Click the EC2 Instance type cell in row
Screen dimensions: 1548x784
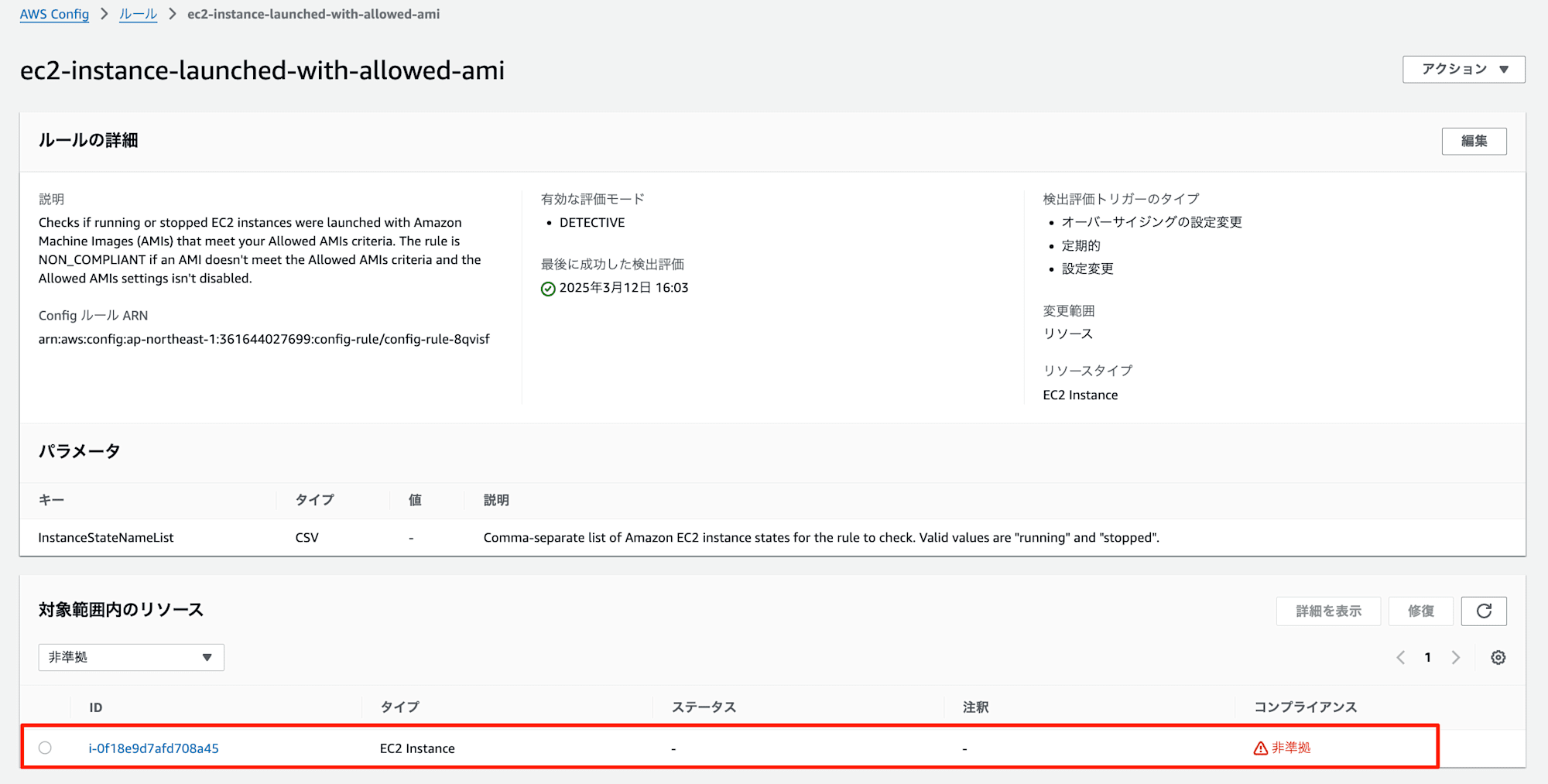pyautogui.click(x=417, y=748)
